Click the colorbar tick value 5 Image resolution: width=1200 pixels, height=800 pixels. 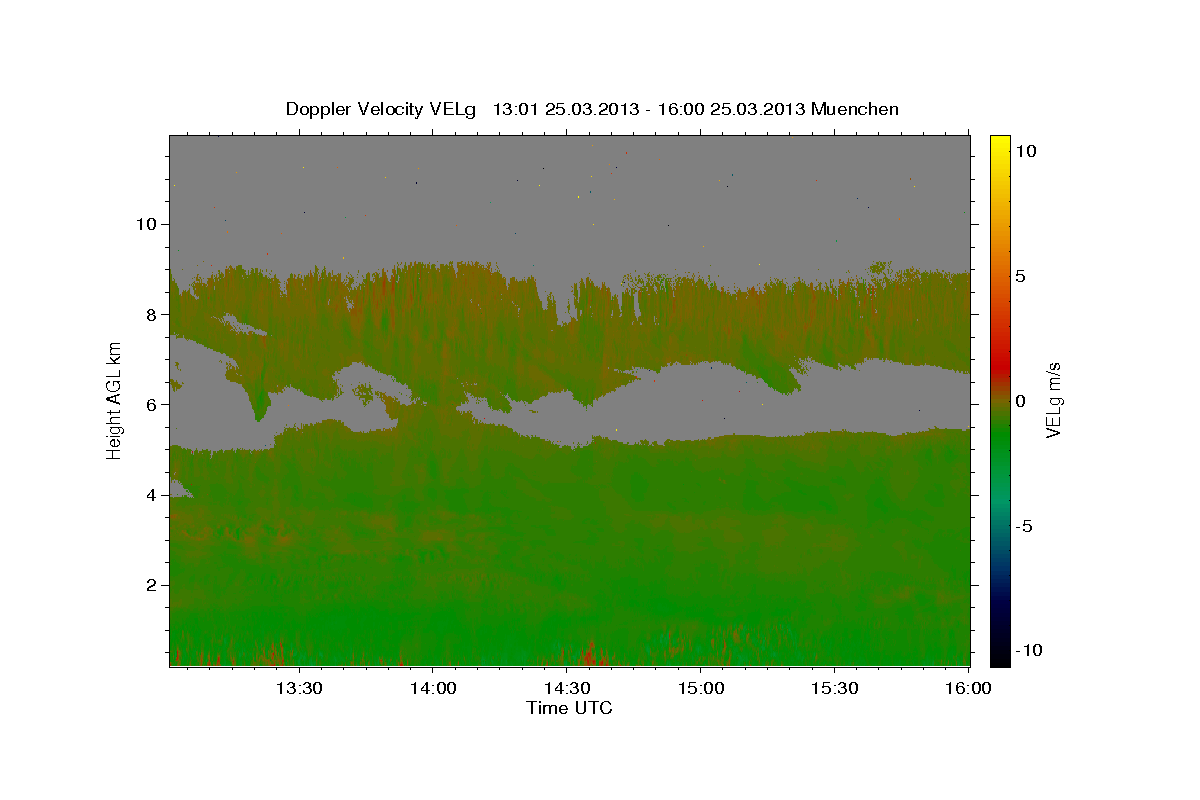(x=1020, y=275)
